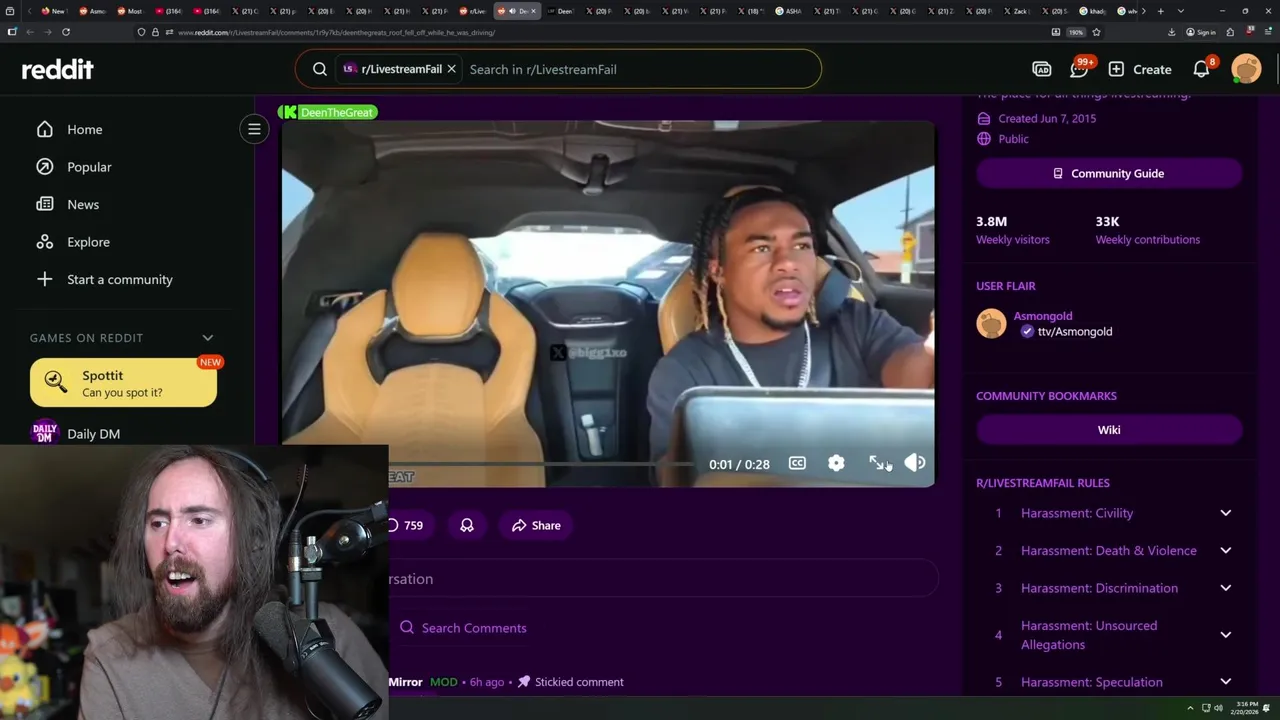
Task: Switch to the Zack browser tab
Action: 1018,11
